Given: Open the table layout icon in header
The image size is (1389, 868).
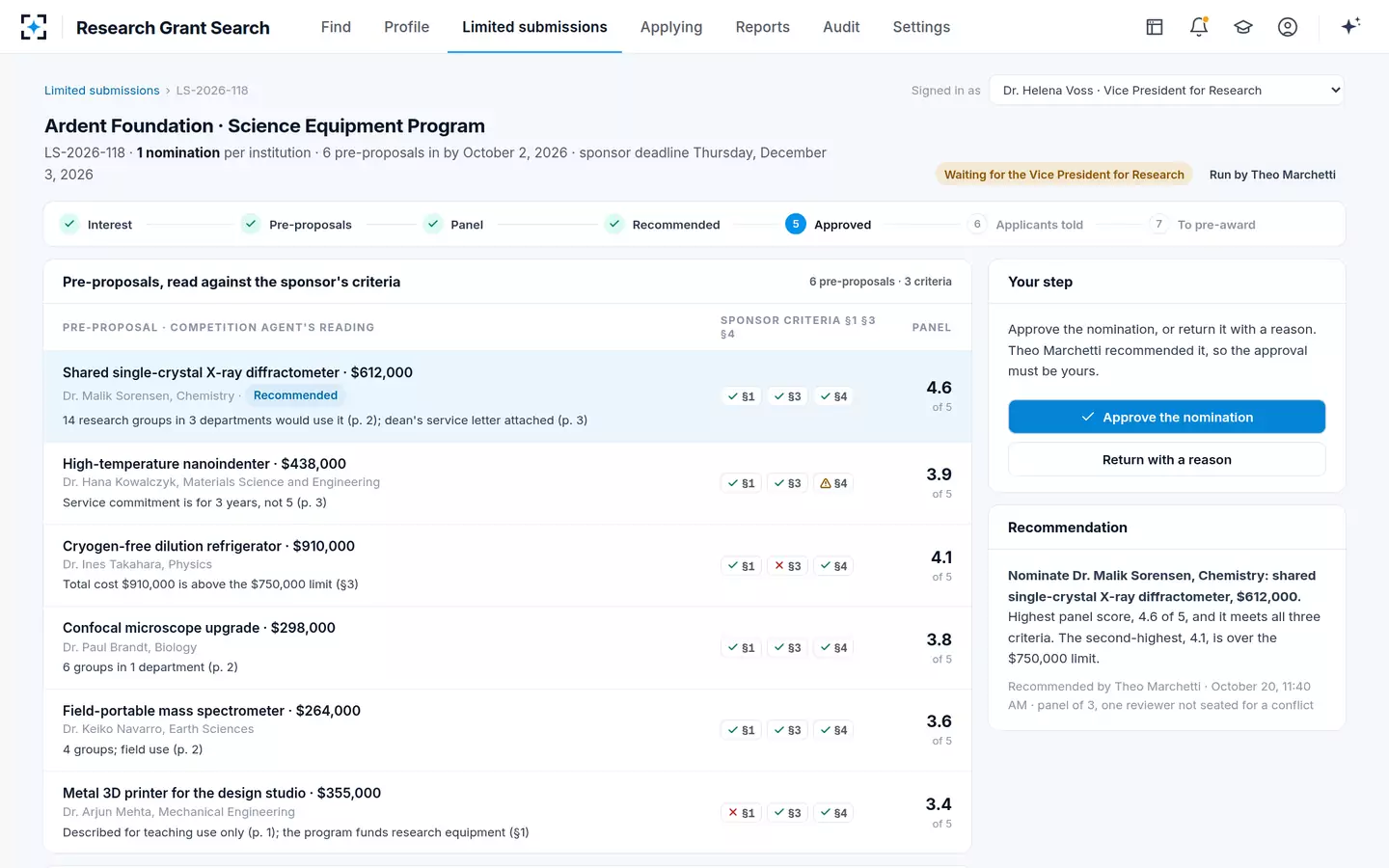Looking at the screenshot, I should 1155,27.
